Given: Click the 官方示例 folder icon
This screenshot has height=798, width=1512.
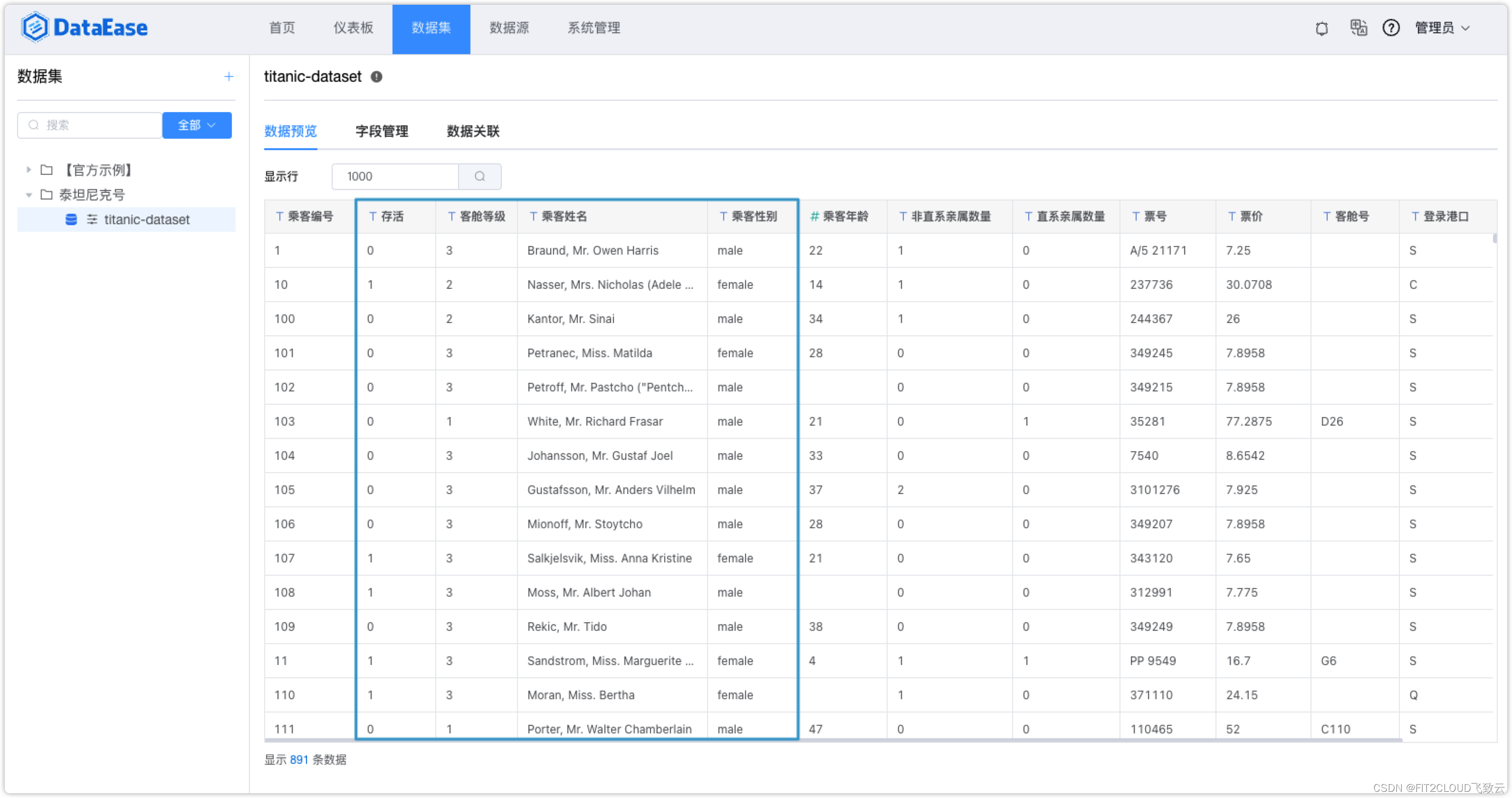Looking at the screenshot, I should [x=47, y=170].
